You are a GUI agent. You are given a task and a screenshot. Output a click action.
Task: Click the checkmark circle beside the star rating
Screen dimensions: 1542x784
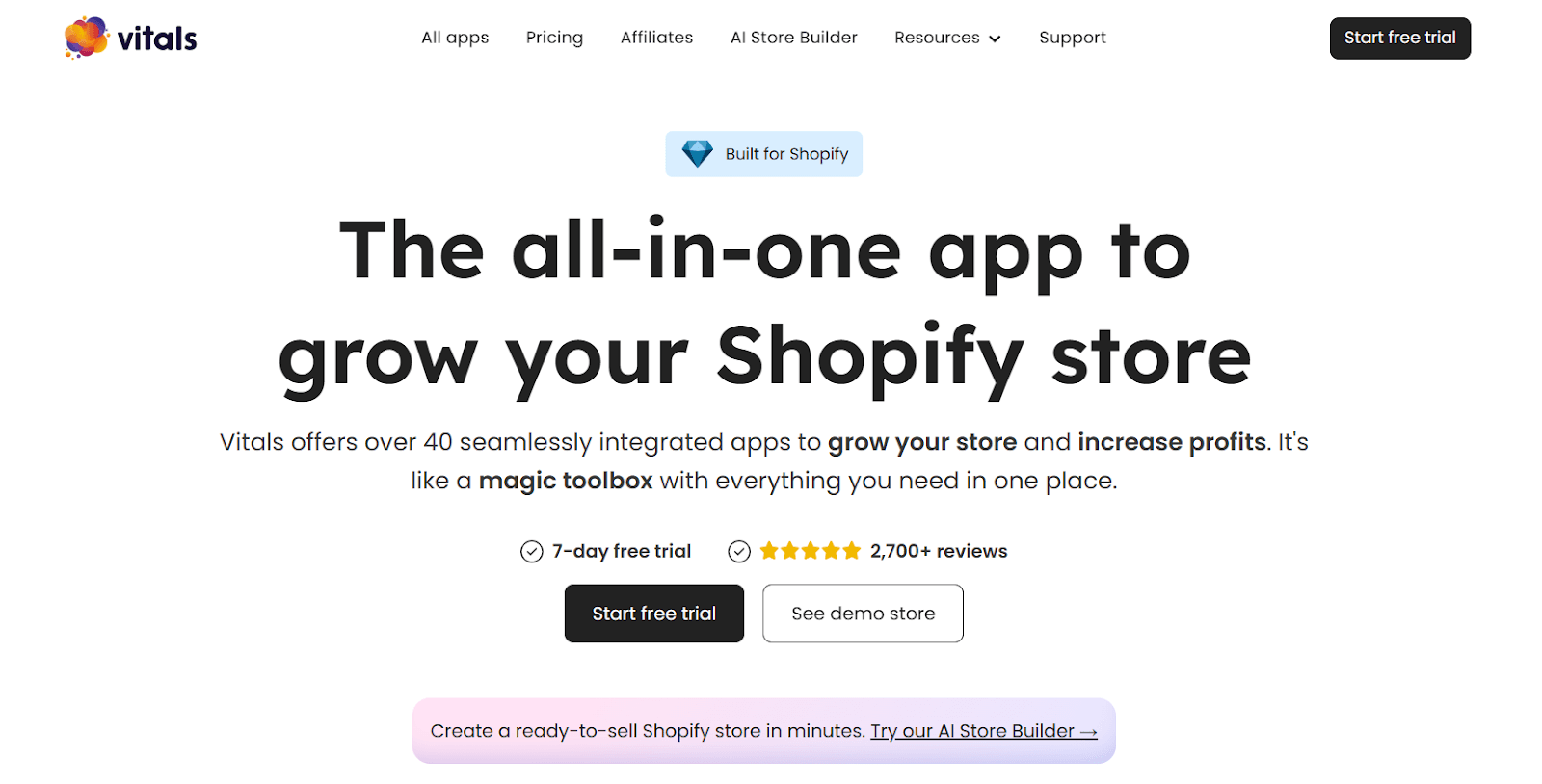pyautogui.click(x=739, y=551)
